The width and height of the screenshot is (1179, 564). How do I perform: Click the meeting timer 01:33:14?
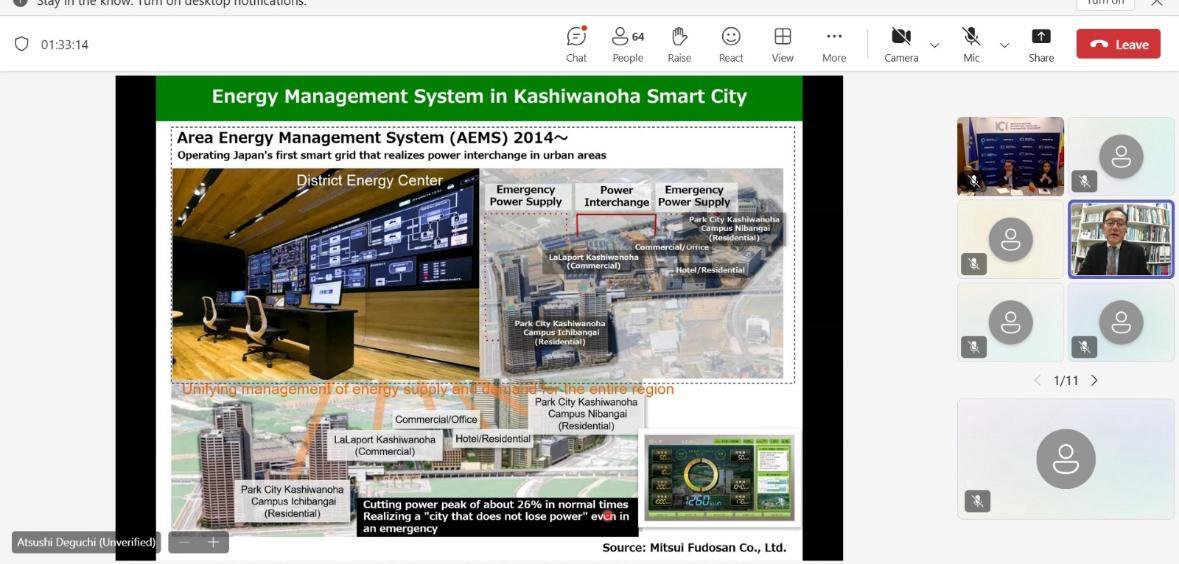point(65,44)
